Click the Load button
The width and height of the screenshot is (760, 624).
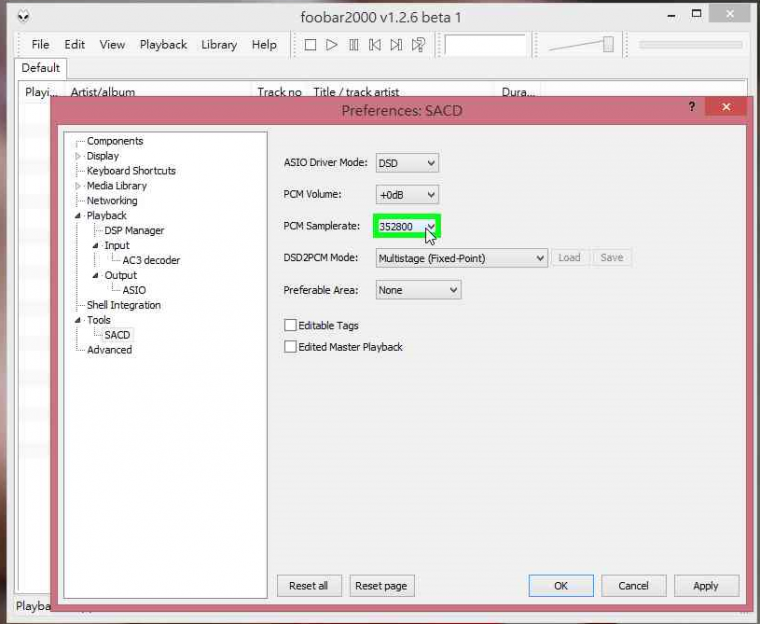569,257
